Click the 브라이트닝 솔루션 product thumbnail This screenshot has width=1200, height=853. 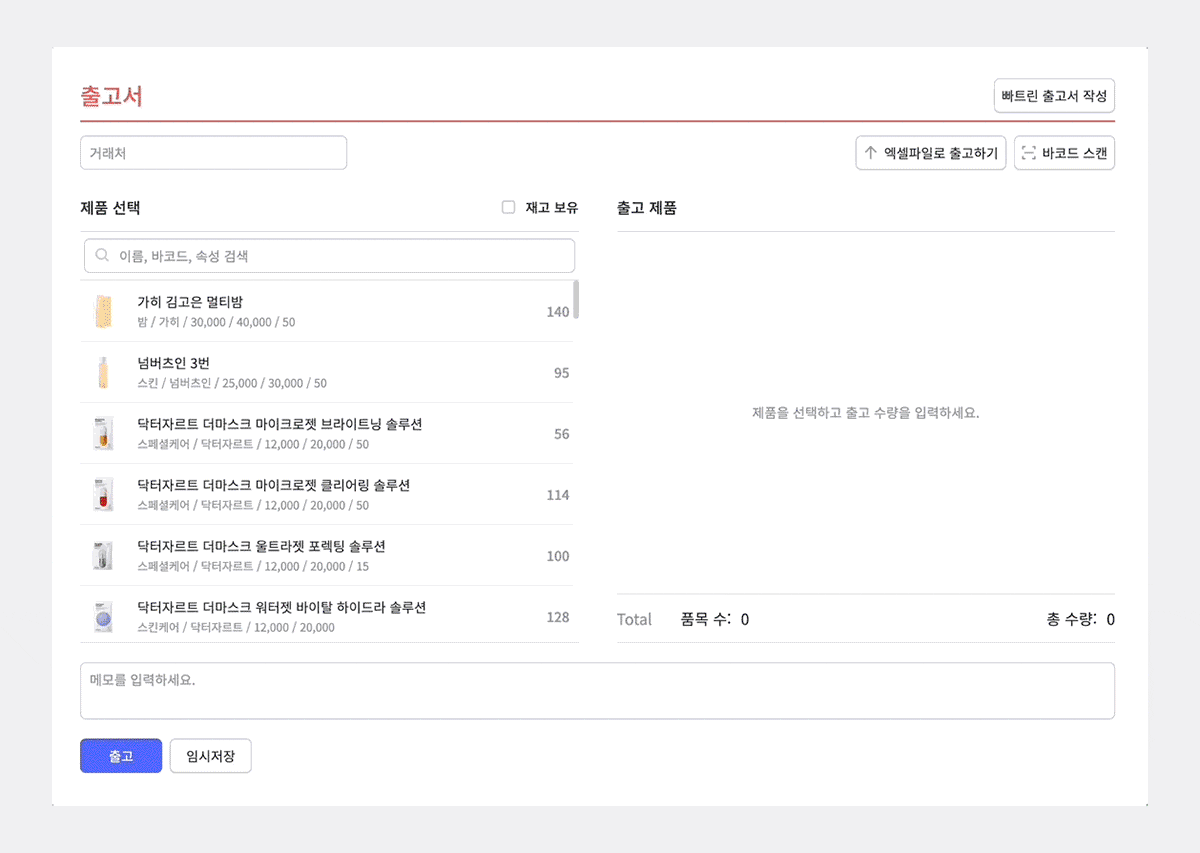tap(102, 433)
